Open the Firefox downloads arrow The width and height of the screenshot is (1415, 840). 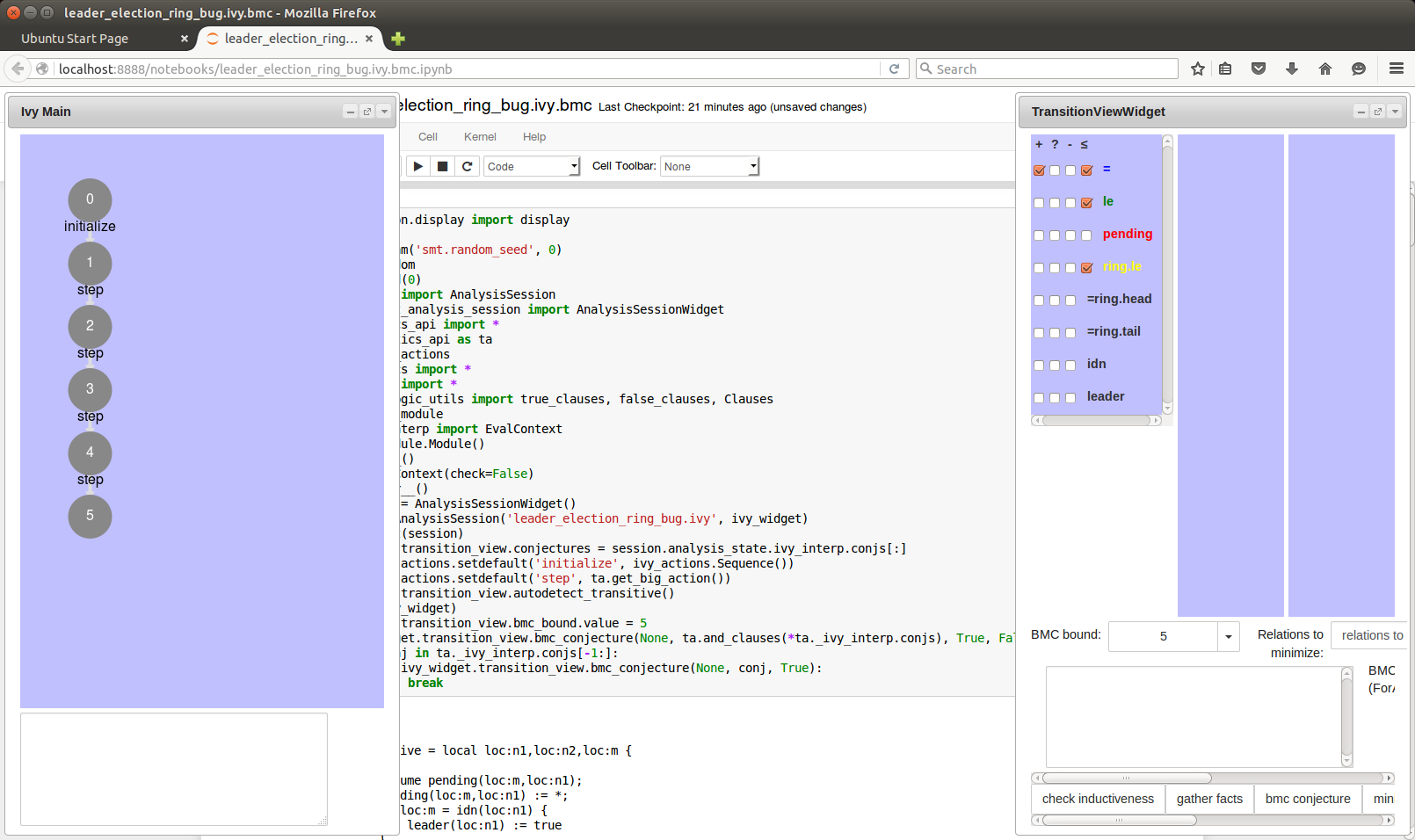tap(1291, 69)
